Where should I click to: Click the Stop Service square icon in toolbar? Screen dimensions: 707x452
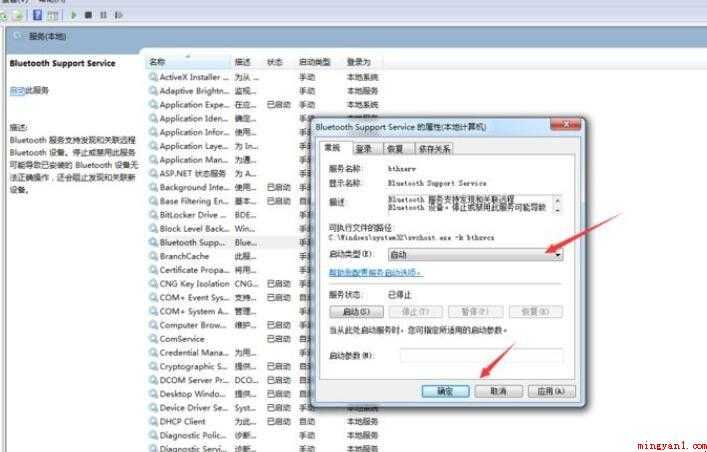point(88,15)
